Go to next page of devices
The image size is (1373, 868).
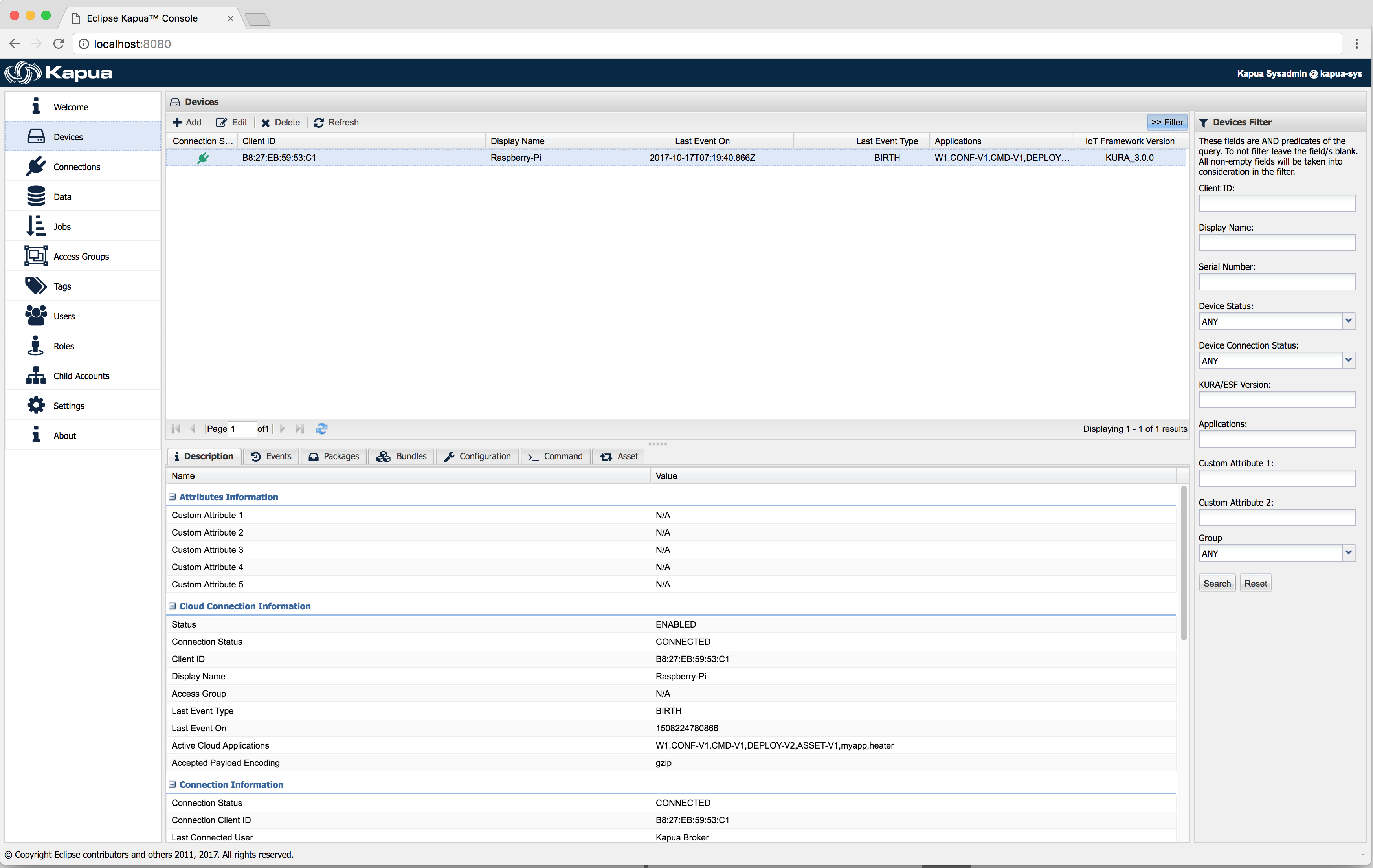click(x=282, y=429)
